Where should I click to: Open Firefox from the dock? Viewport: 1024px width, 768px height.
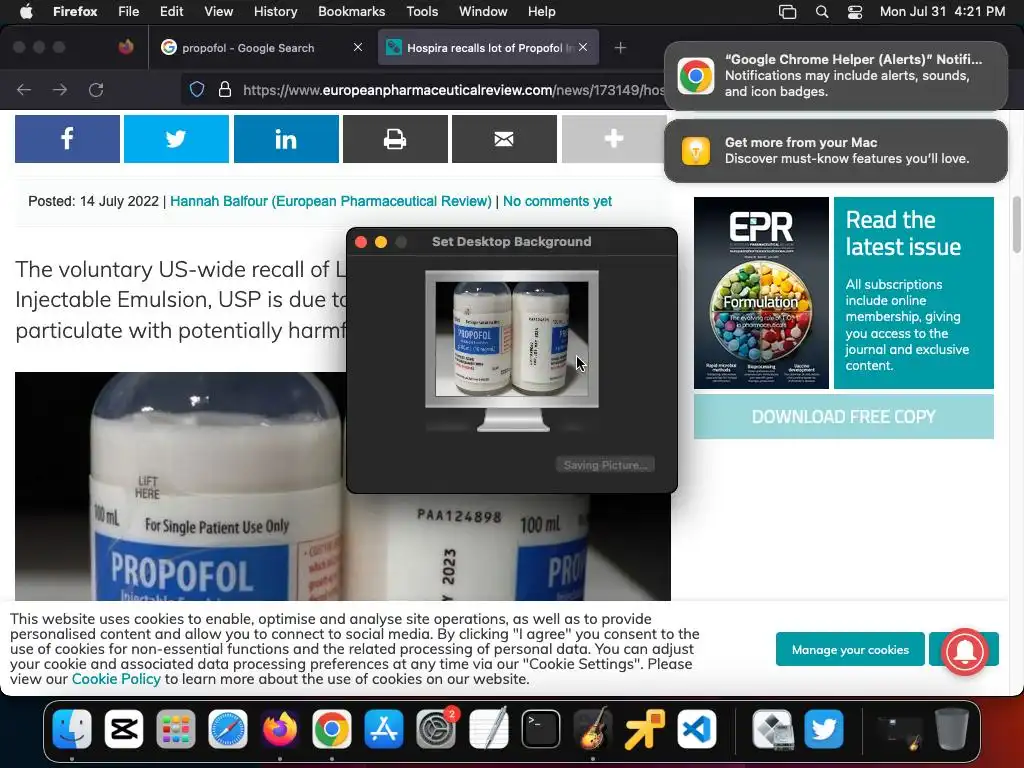pyautogui.click(x=280, y=729)
